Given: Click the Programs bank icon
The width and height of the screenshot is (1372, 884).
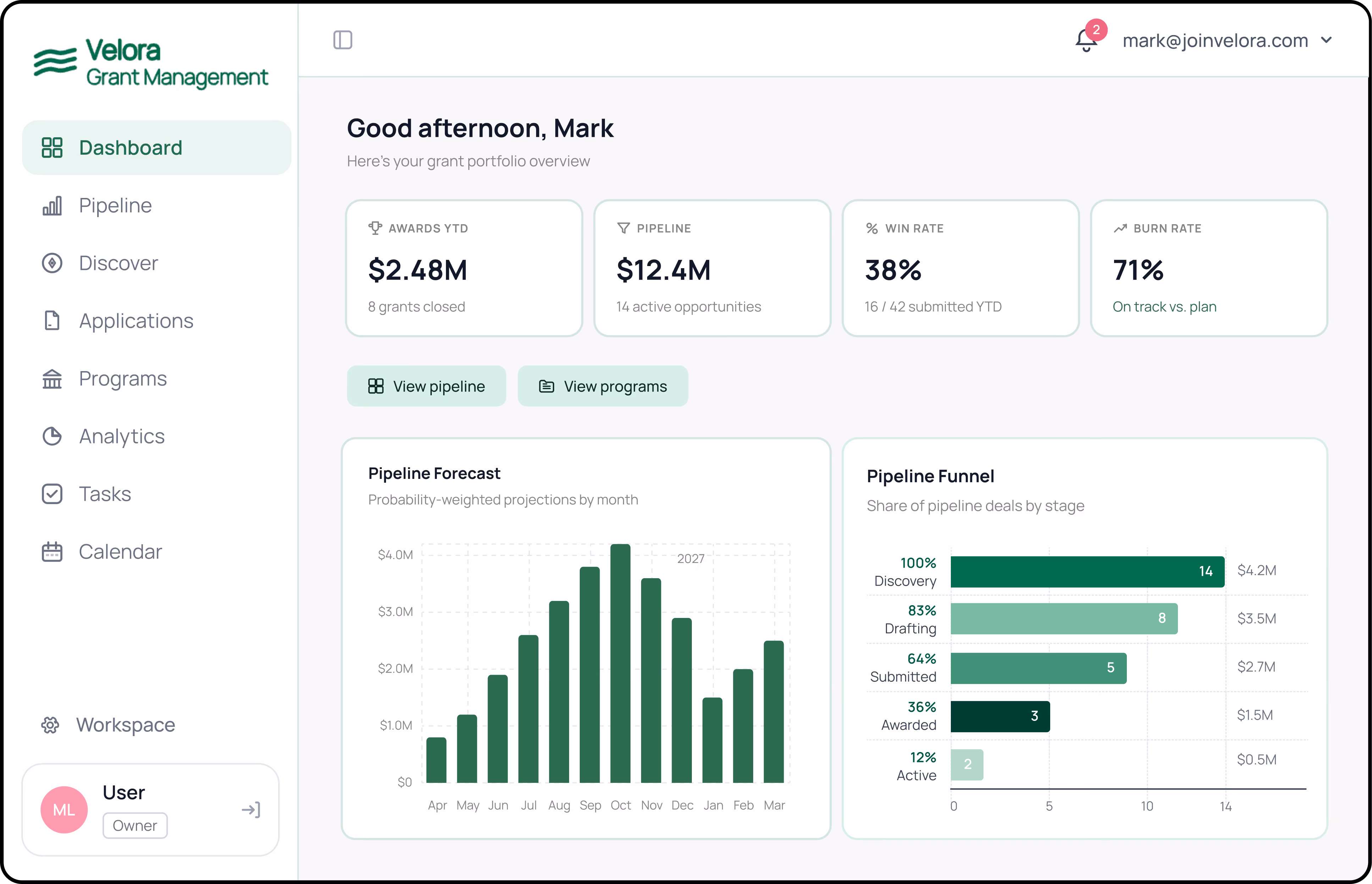Looking at the screenshot, I should [52, 378].
